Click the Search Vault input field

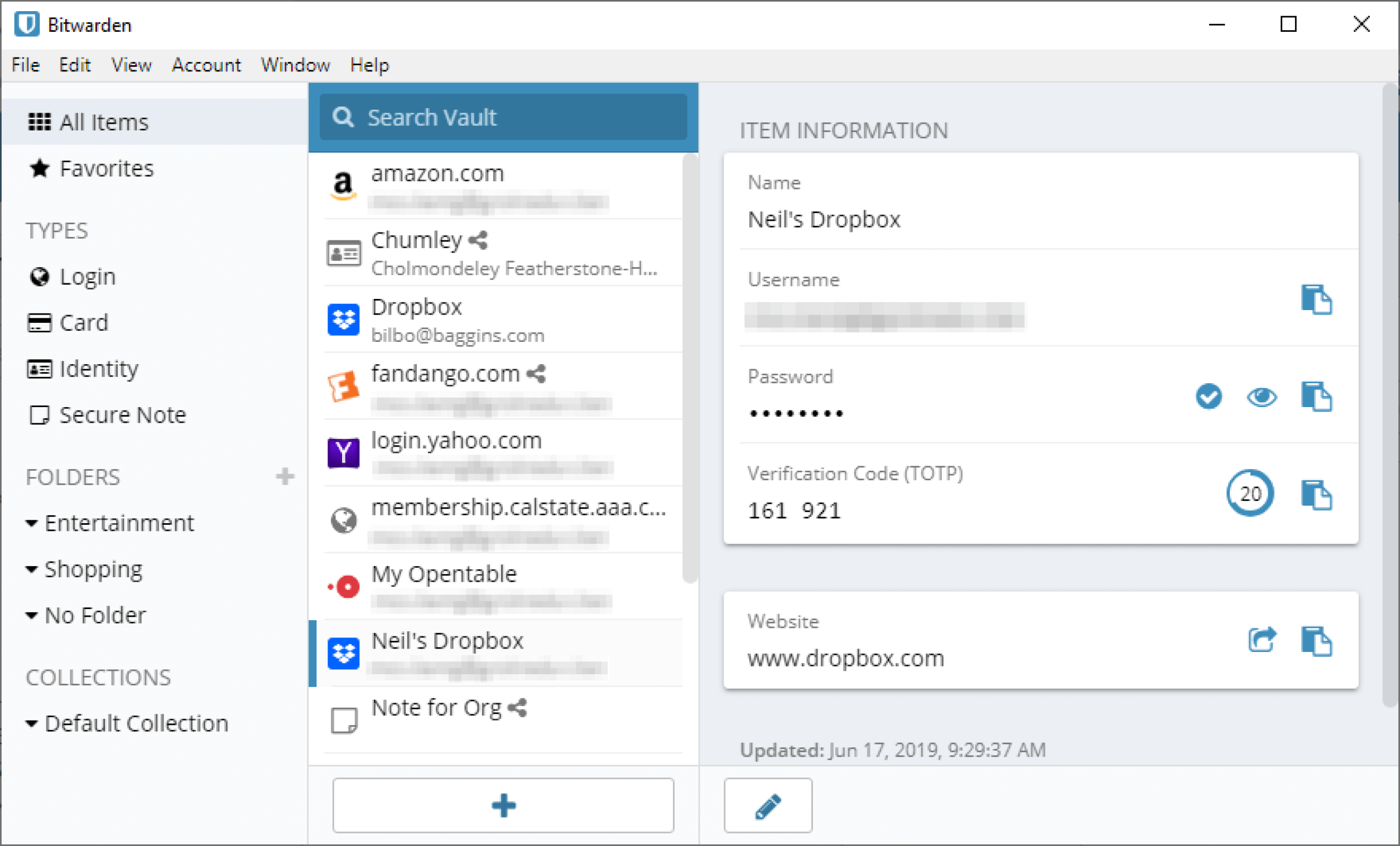(505, 117)
